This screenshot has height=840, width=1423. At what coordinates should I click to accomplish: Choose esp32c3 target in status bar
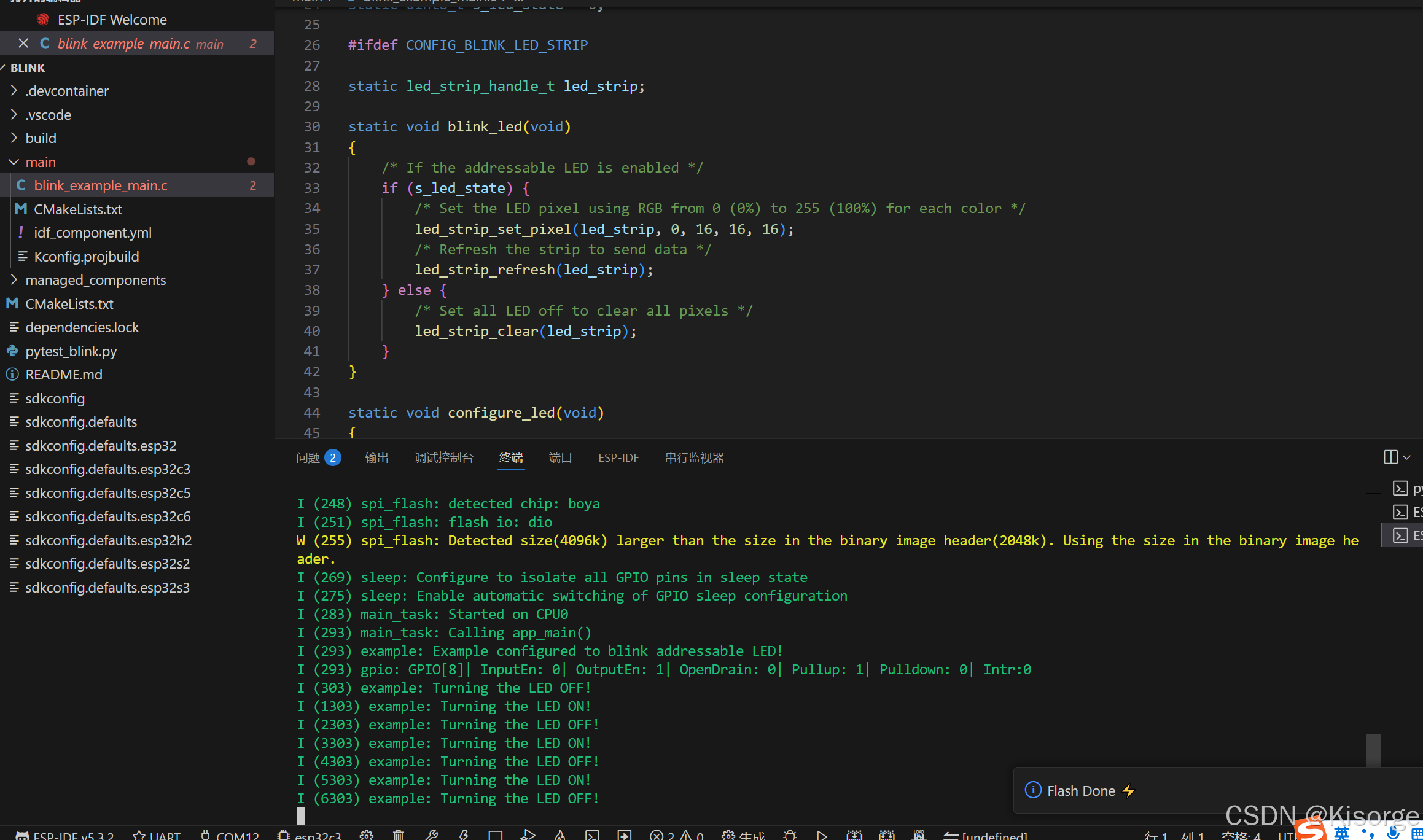(x=310, y=835)
